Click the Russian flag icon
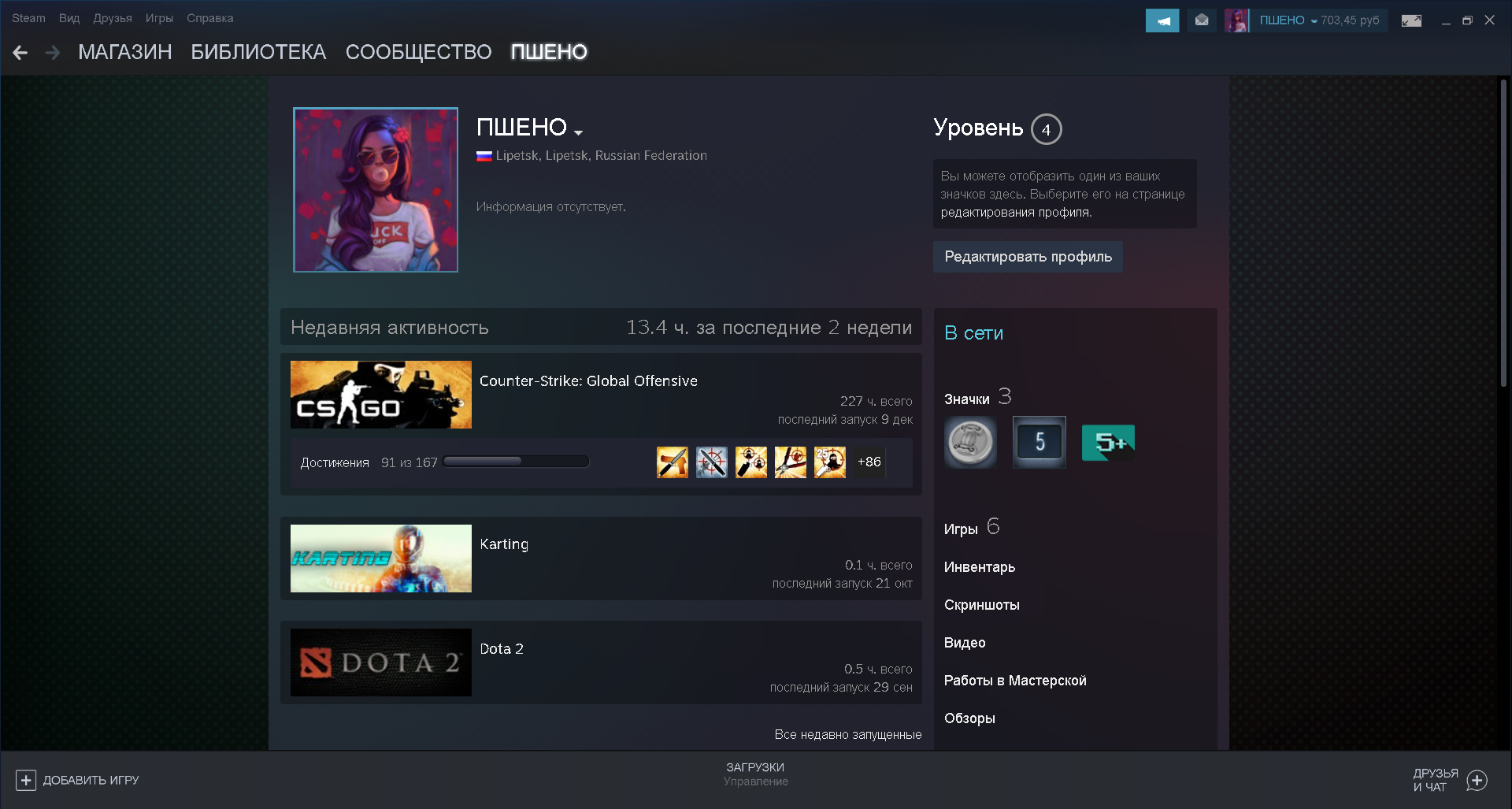This screenshot has height=809, width=1512. [484, 156]
